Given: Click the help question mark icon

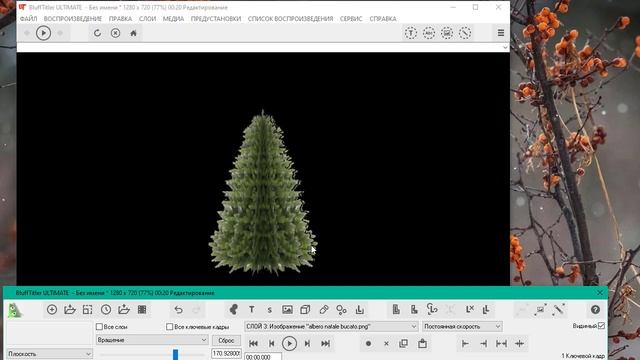Looking at the screenshot, I should (595, 310).
